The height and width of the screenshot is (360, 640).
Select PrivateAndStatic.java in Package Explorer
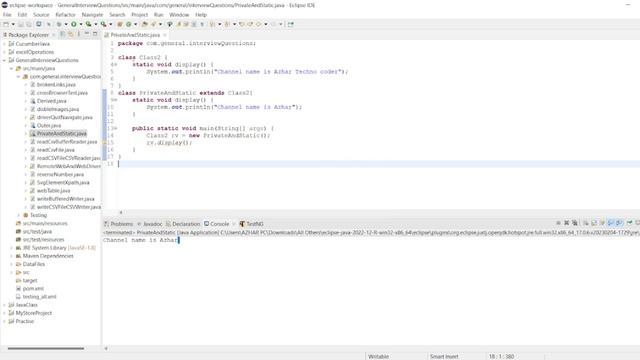click(x=62, y=133)
